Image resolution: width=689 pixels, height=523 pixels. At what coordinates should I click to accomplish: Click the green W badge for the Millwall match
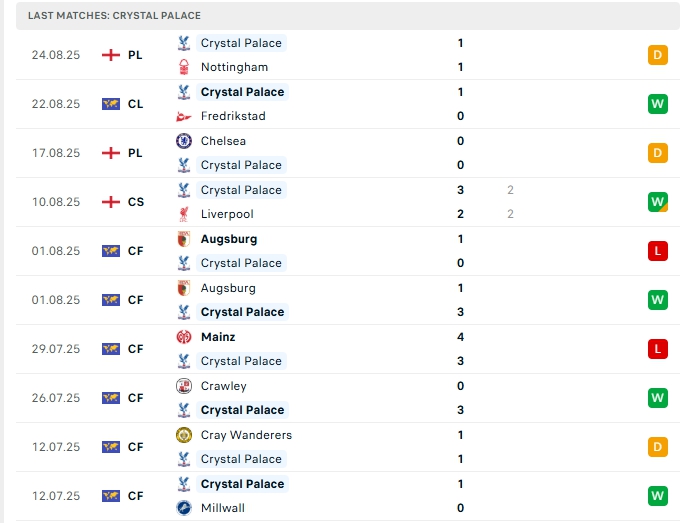point(657,496)
